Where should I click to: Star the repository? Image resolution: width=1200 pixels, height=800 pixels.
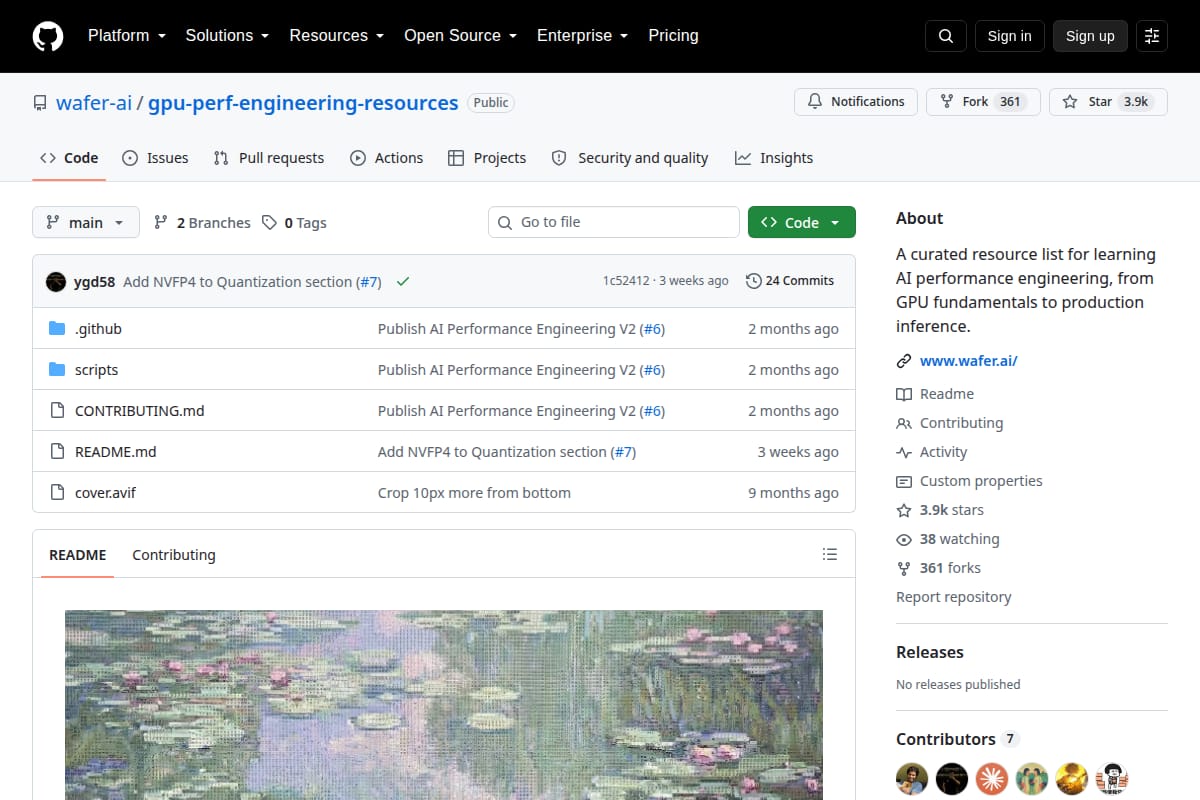tap(1108, 102)
